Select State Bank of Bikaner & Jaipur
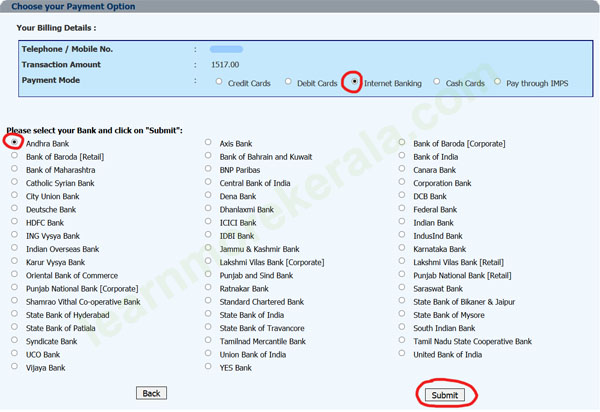This screenshot has width=600, height=412. (402, 300)
